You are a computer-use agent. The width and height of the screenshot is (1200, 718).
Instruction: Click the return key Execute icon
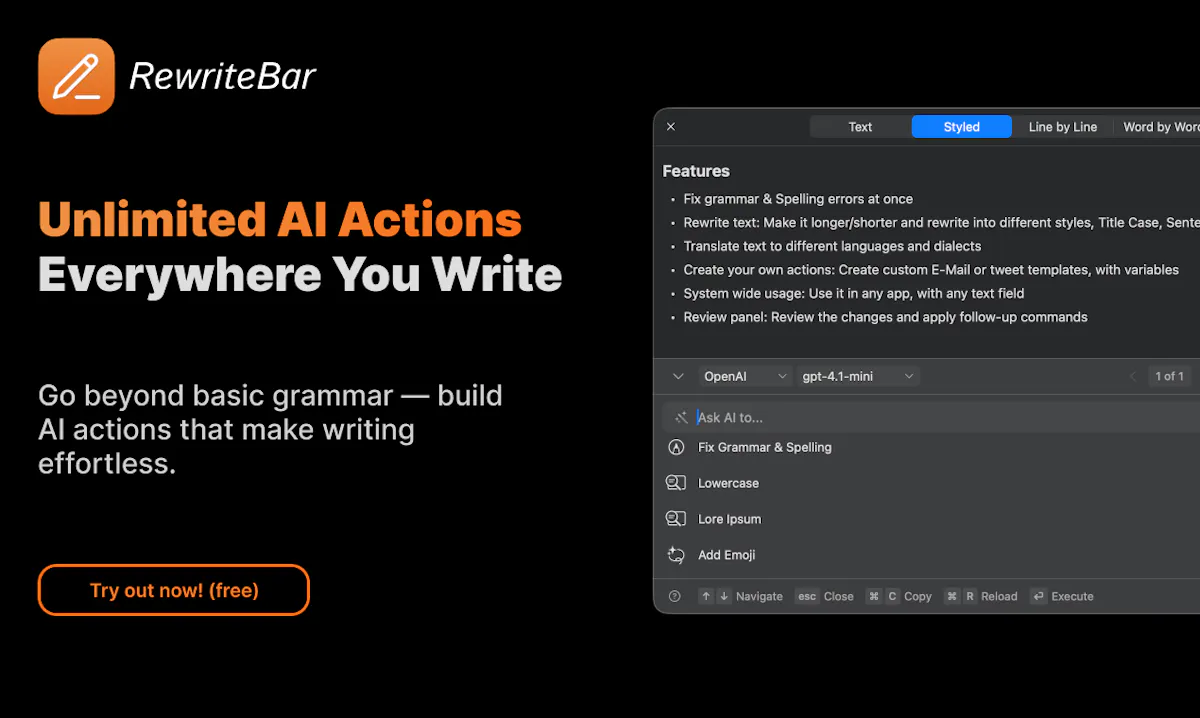1039,596
